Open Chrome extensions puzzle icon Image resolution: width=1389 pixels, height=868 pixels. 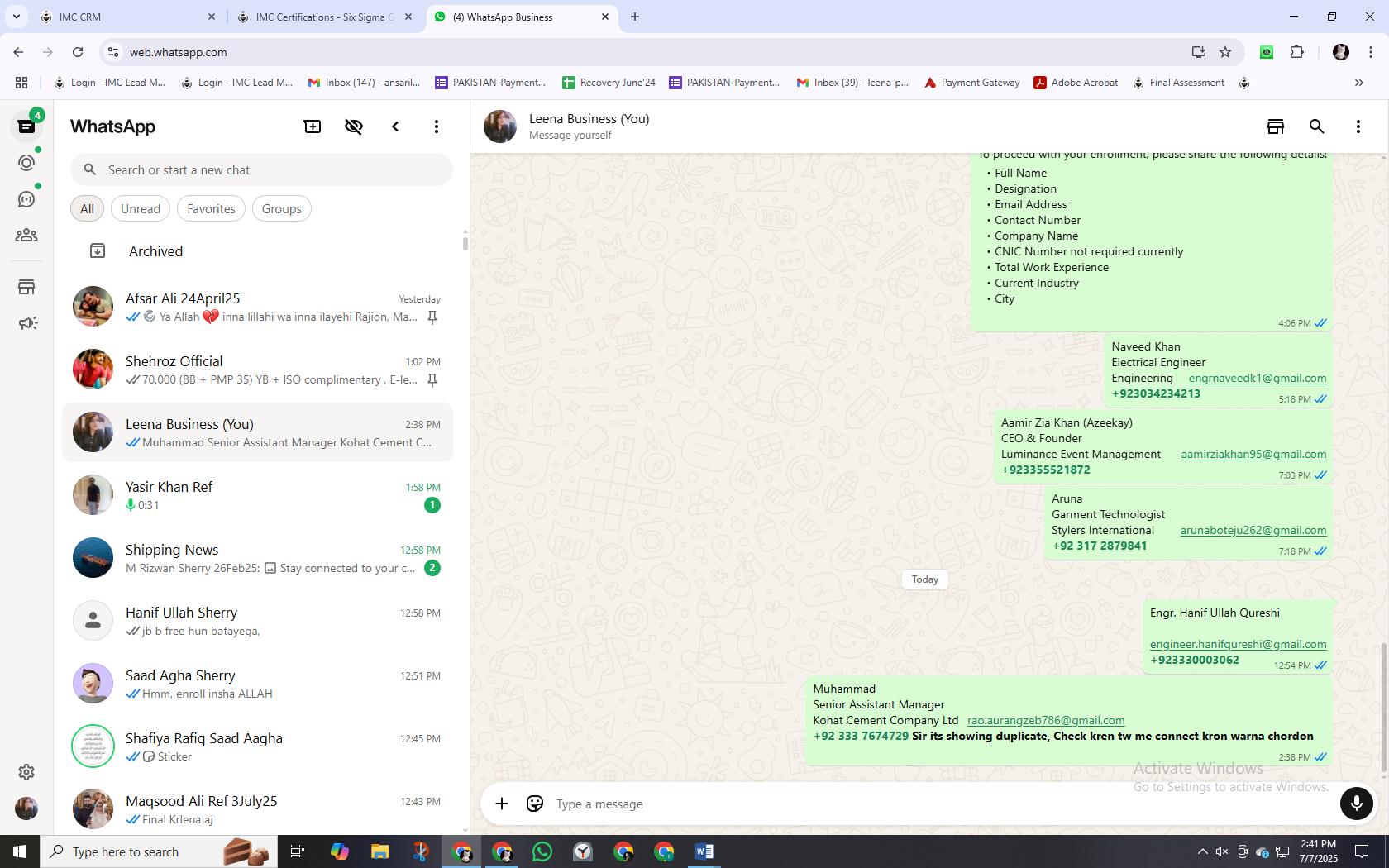coord(1297,52)
